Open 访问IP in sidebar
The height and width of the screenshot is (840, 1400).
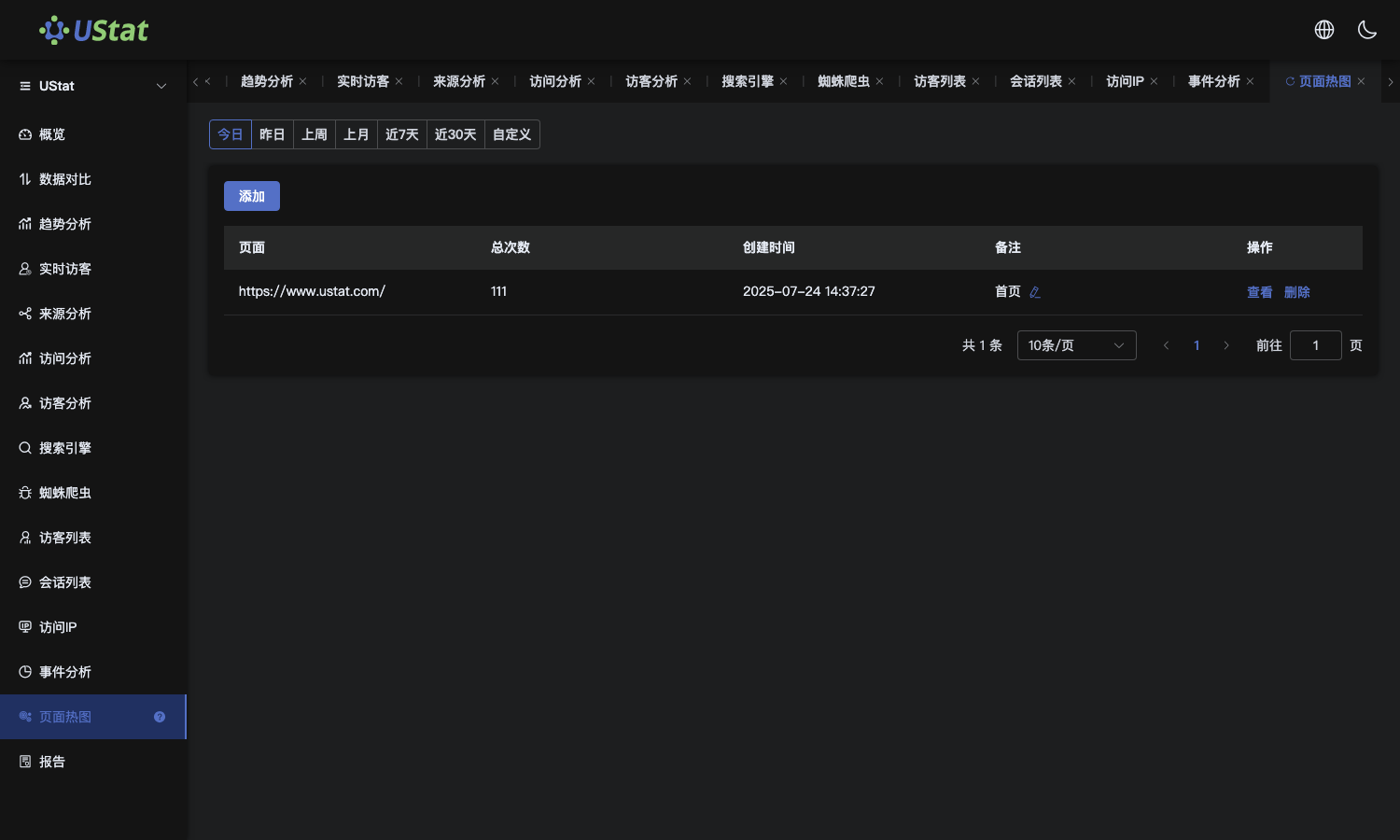(x=93, y=627)
